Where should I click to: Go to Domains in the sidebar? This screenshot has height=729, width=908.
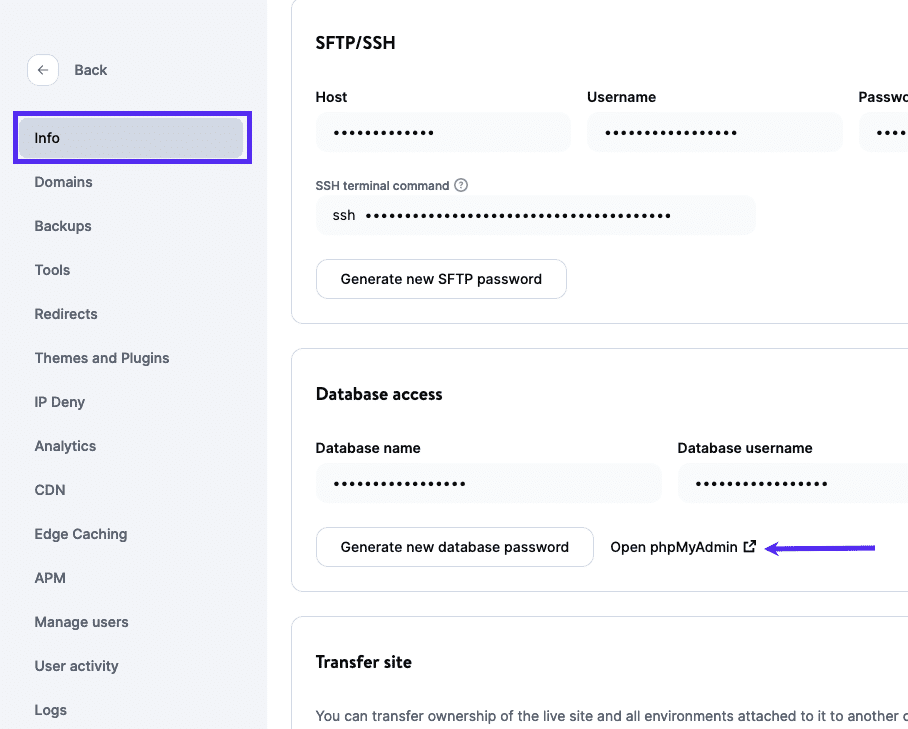(x=63, y=182)
